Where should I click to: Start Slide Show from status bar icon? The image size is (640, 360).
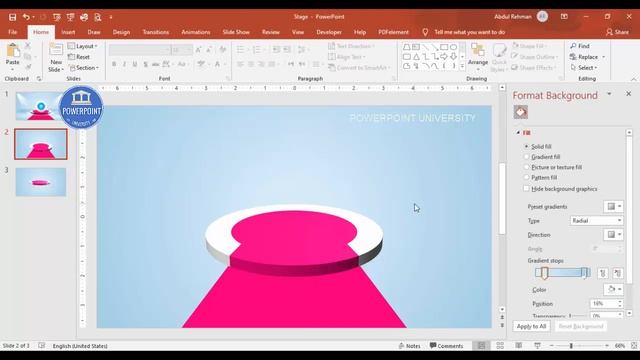pyautogui.click(x=537, y=346)
